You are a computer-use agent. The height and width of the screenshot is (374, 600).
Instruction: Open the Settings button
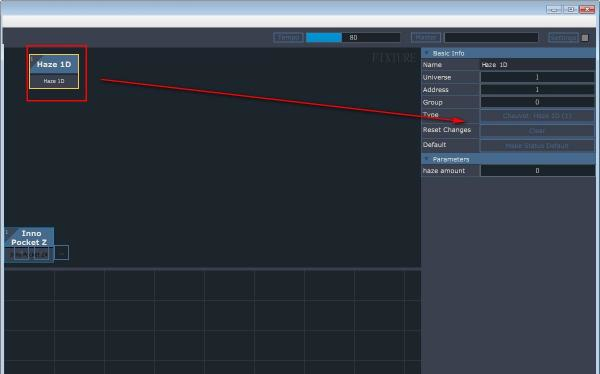[x=563, y=38]
